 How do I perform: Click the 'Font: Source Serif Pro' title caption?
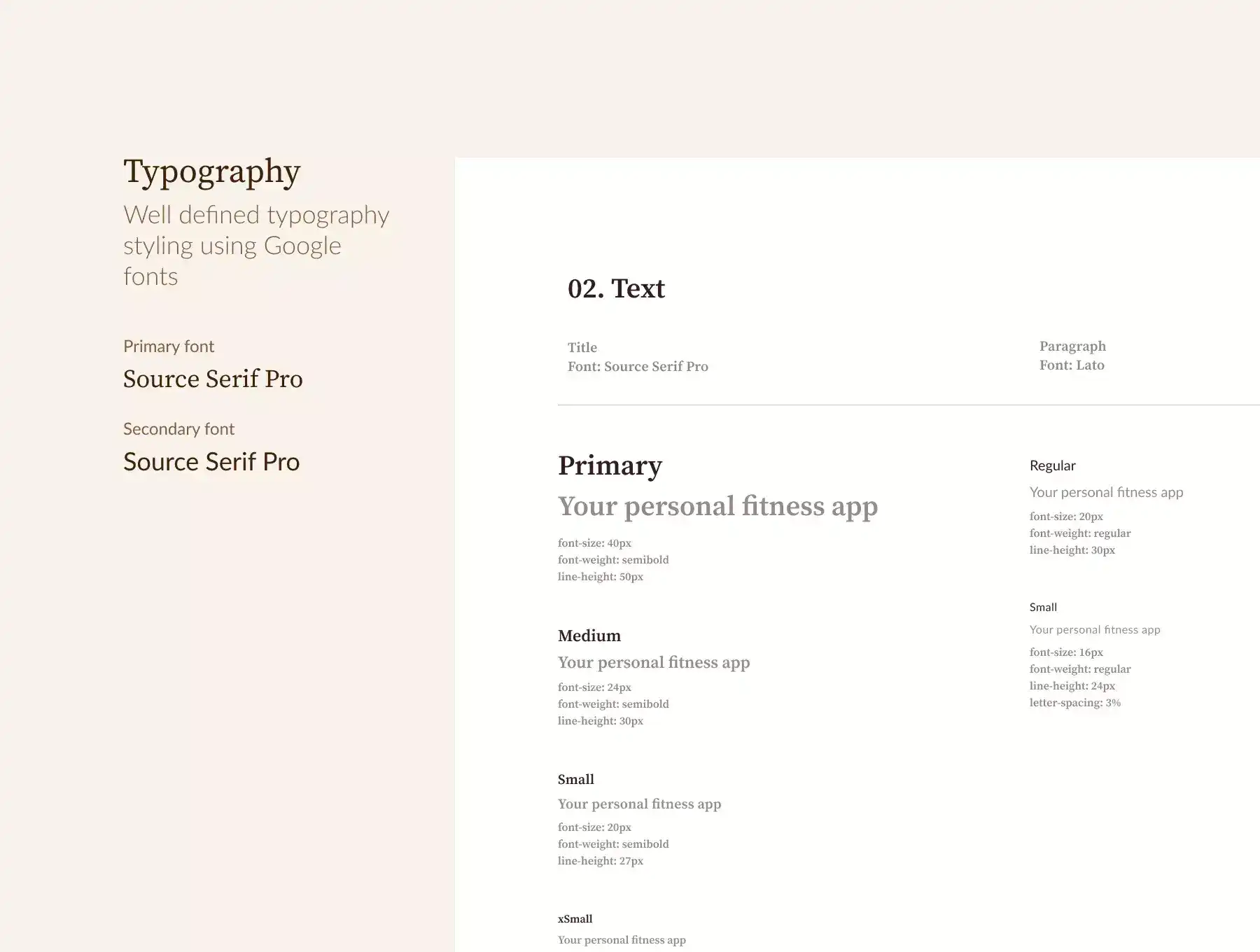[638, 367]
